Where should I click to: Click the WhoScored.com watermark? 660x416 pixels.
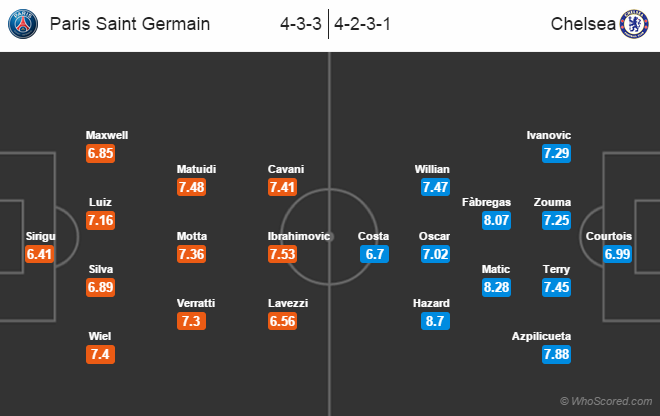coord(605,401)
